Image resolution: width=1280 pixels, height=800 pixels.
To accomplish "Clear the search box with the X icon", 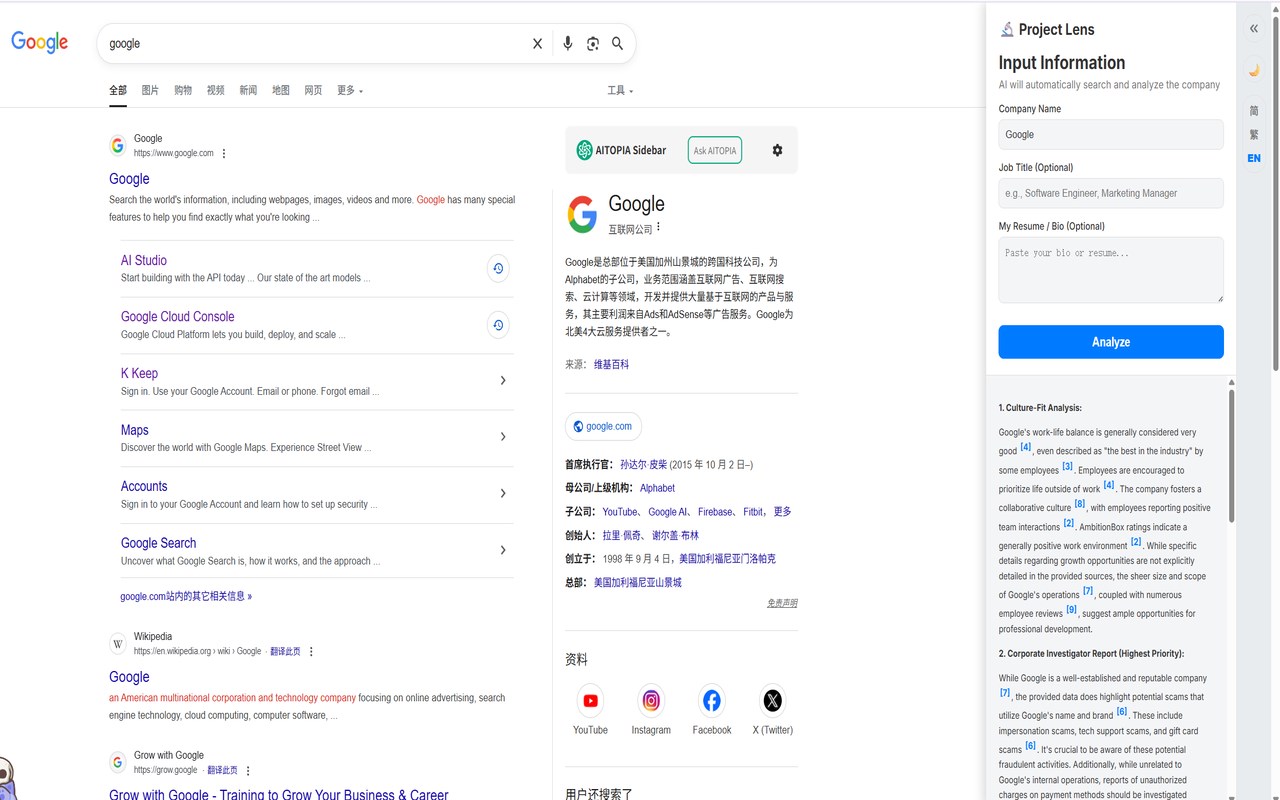I will coord(537,44).
